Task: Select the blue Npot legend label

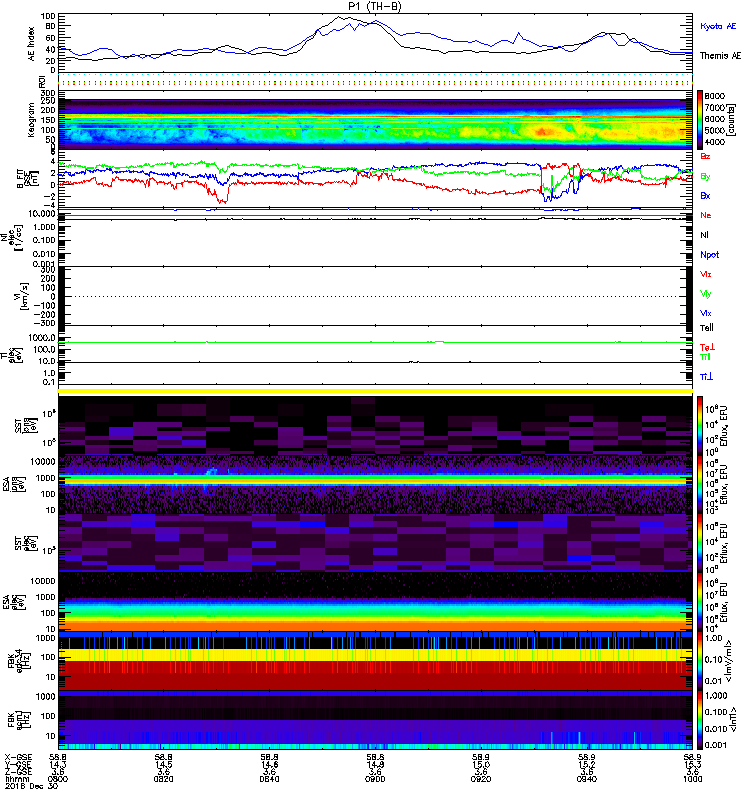Action: [x=710, y=255]
